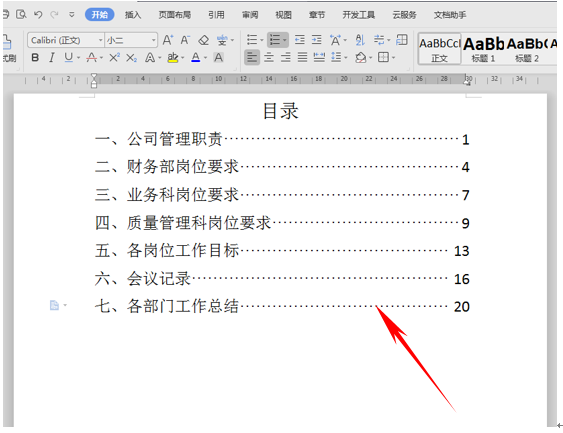The image size is (563, 433).
Task: Click the sort icon
Action: (x=360, y=40)
